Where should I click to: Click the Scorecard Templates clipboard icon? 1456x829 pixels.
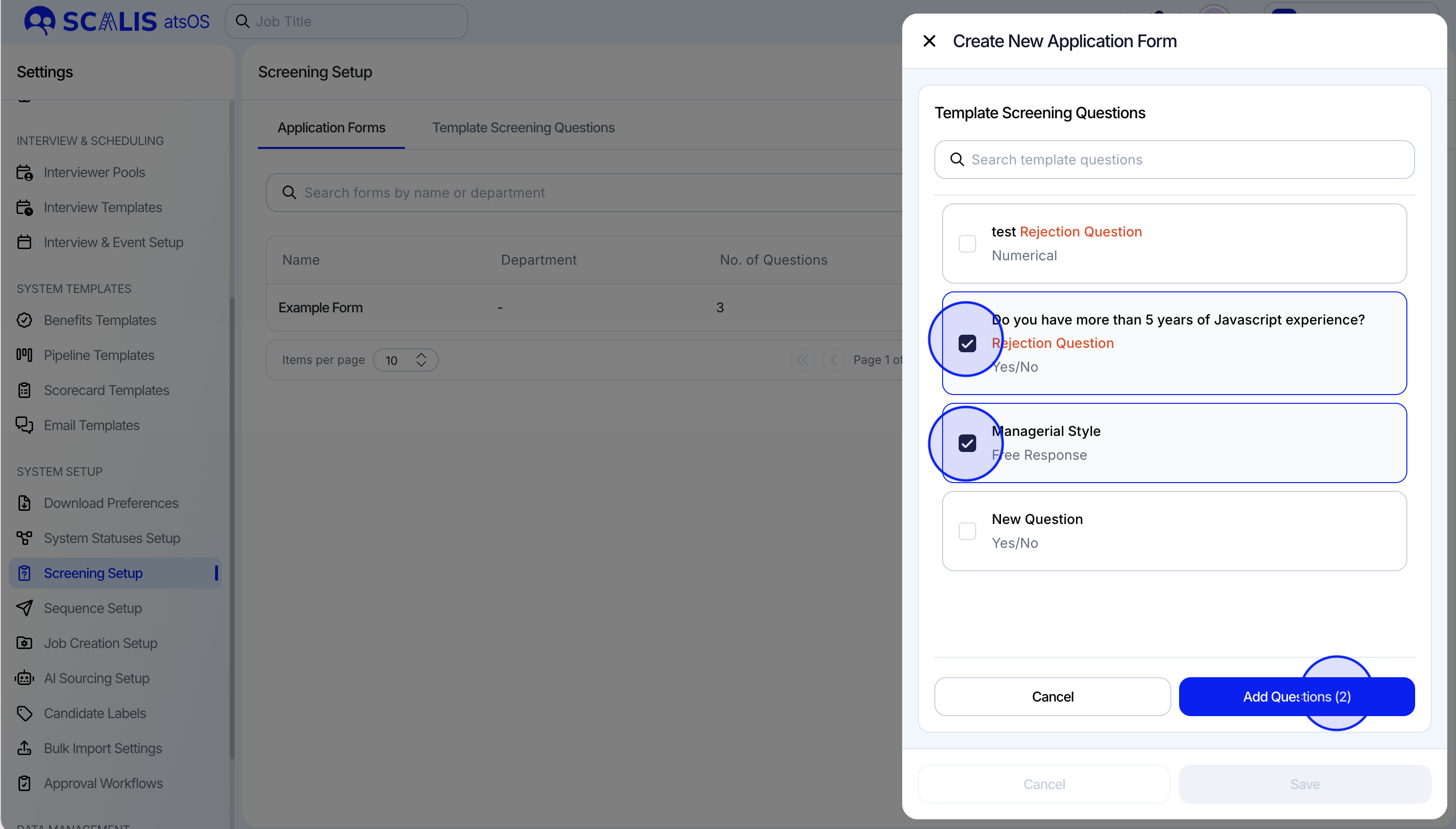[24, 391]
